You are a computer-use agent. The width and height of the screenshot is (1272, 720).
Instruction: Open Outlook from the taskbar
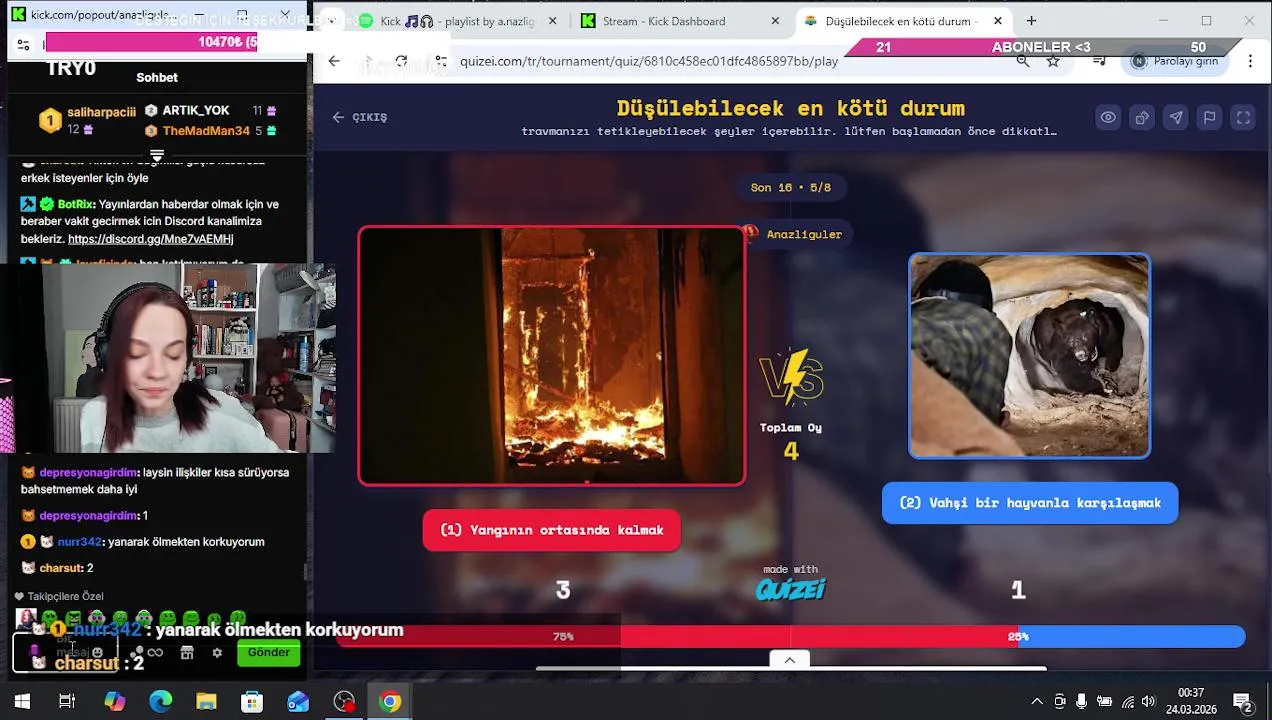click(x=298, y=702)
